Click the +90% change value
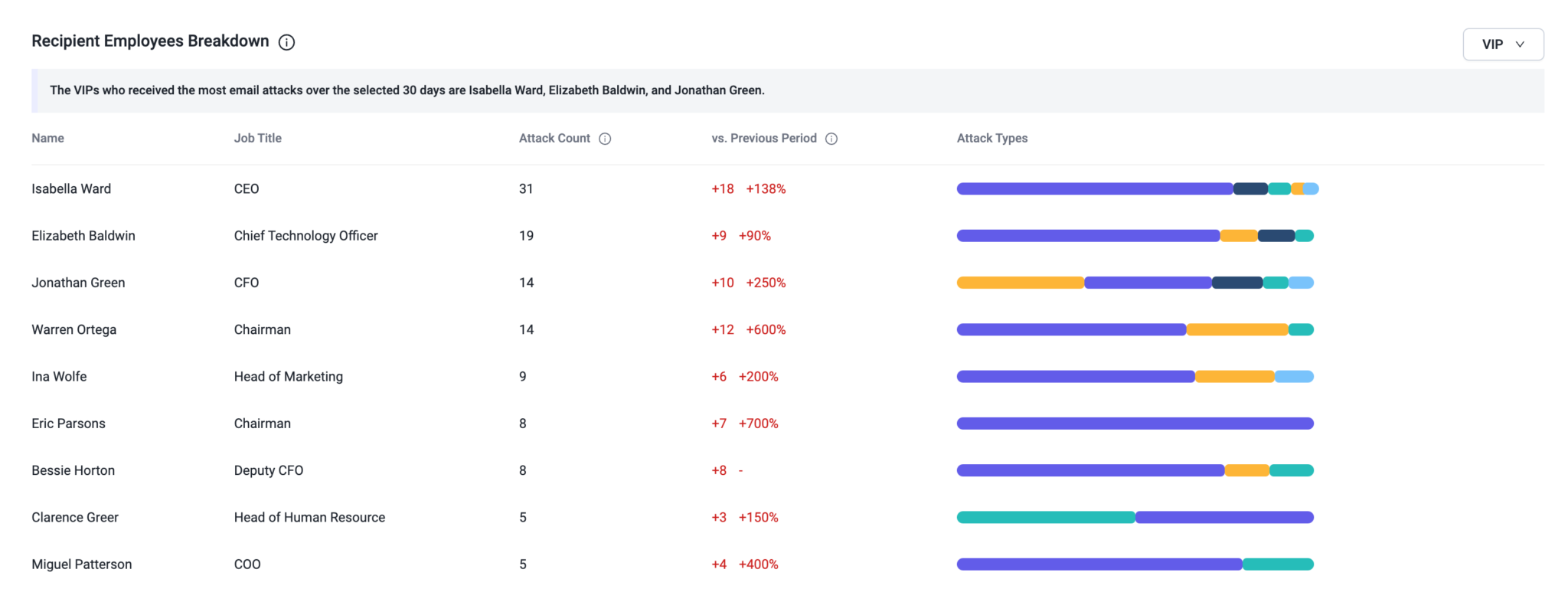Viewport: 1568px width, 602px height. 754,235
